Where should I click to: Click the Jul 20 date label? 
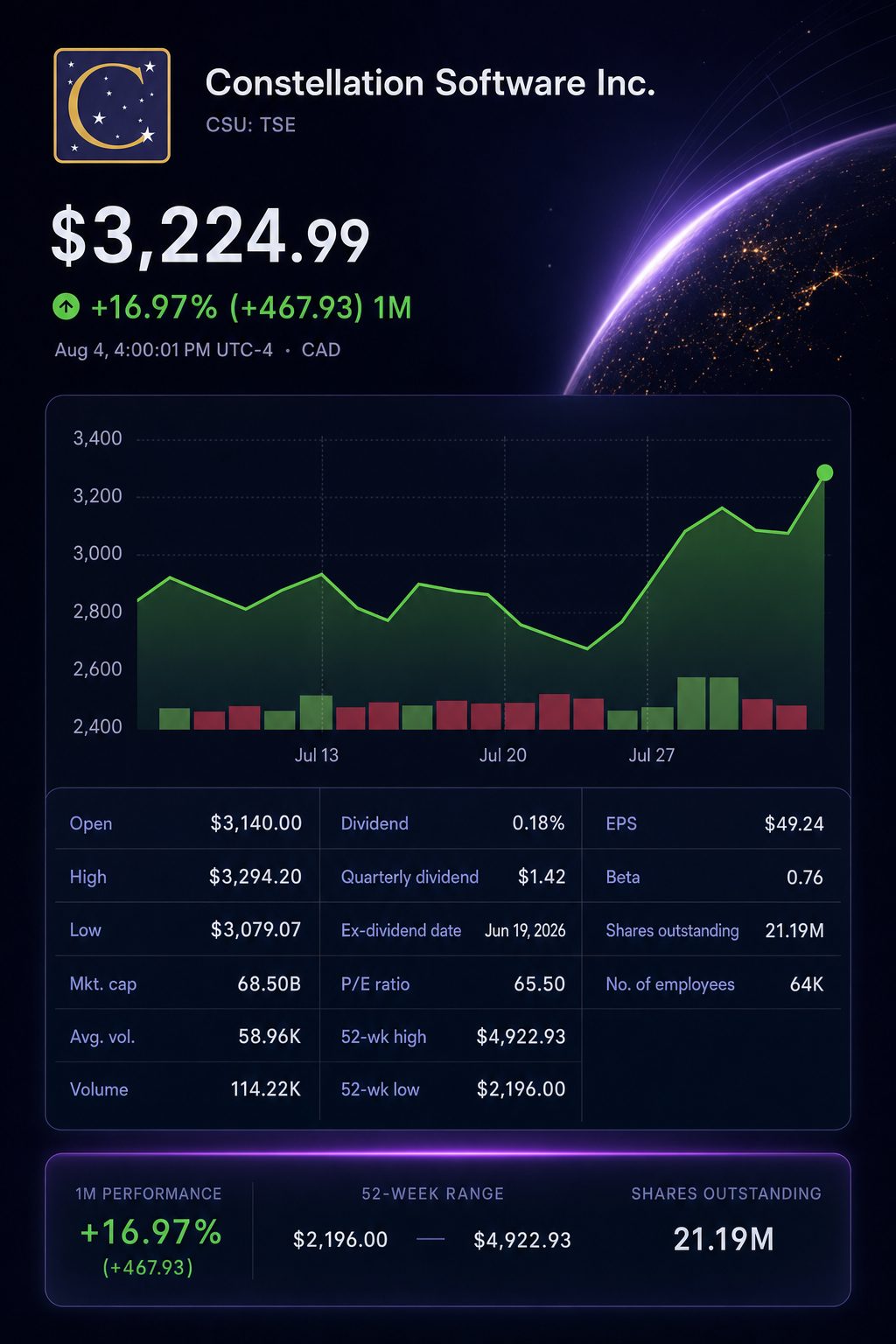503,755
